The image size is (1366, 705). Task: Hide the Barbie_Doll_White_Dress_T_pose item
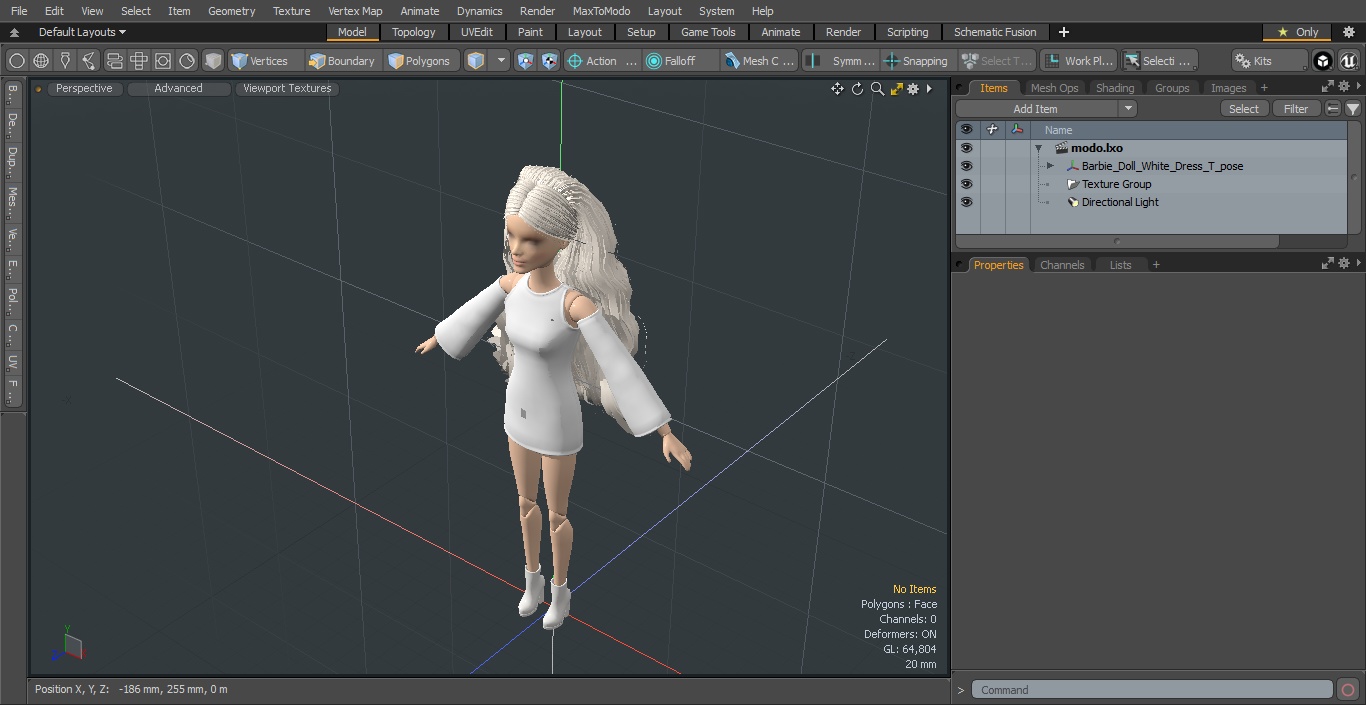click(x=966, y=166)
